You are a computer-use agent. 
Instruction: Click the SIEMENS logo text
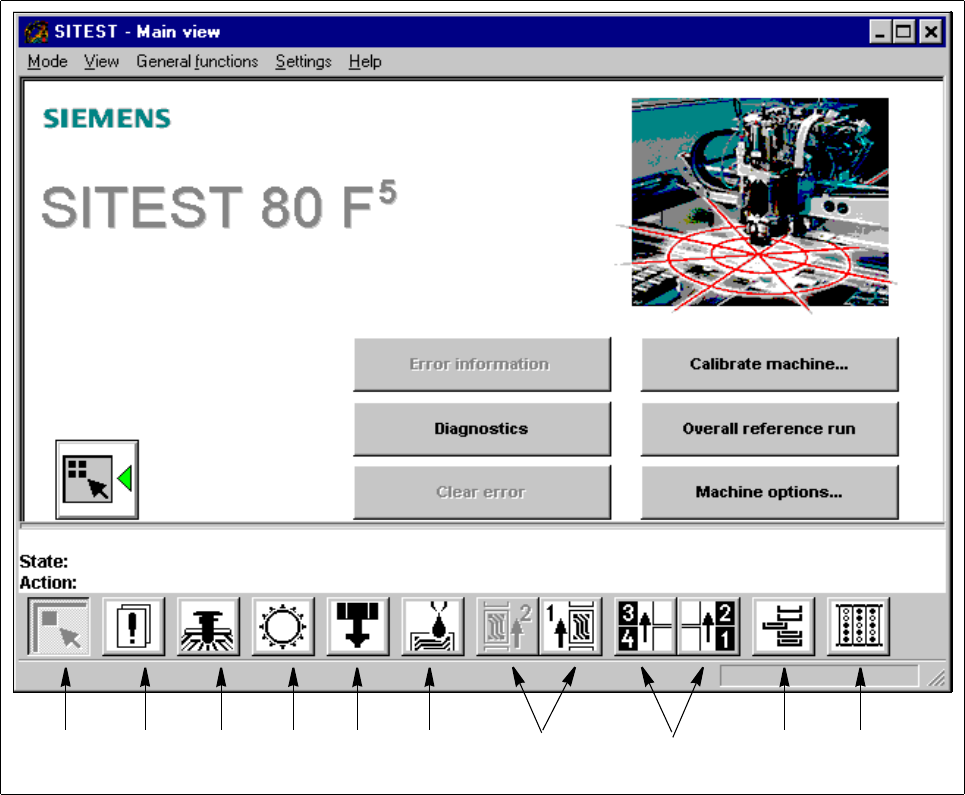106,118
